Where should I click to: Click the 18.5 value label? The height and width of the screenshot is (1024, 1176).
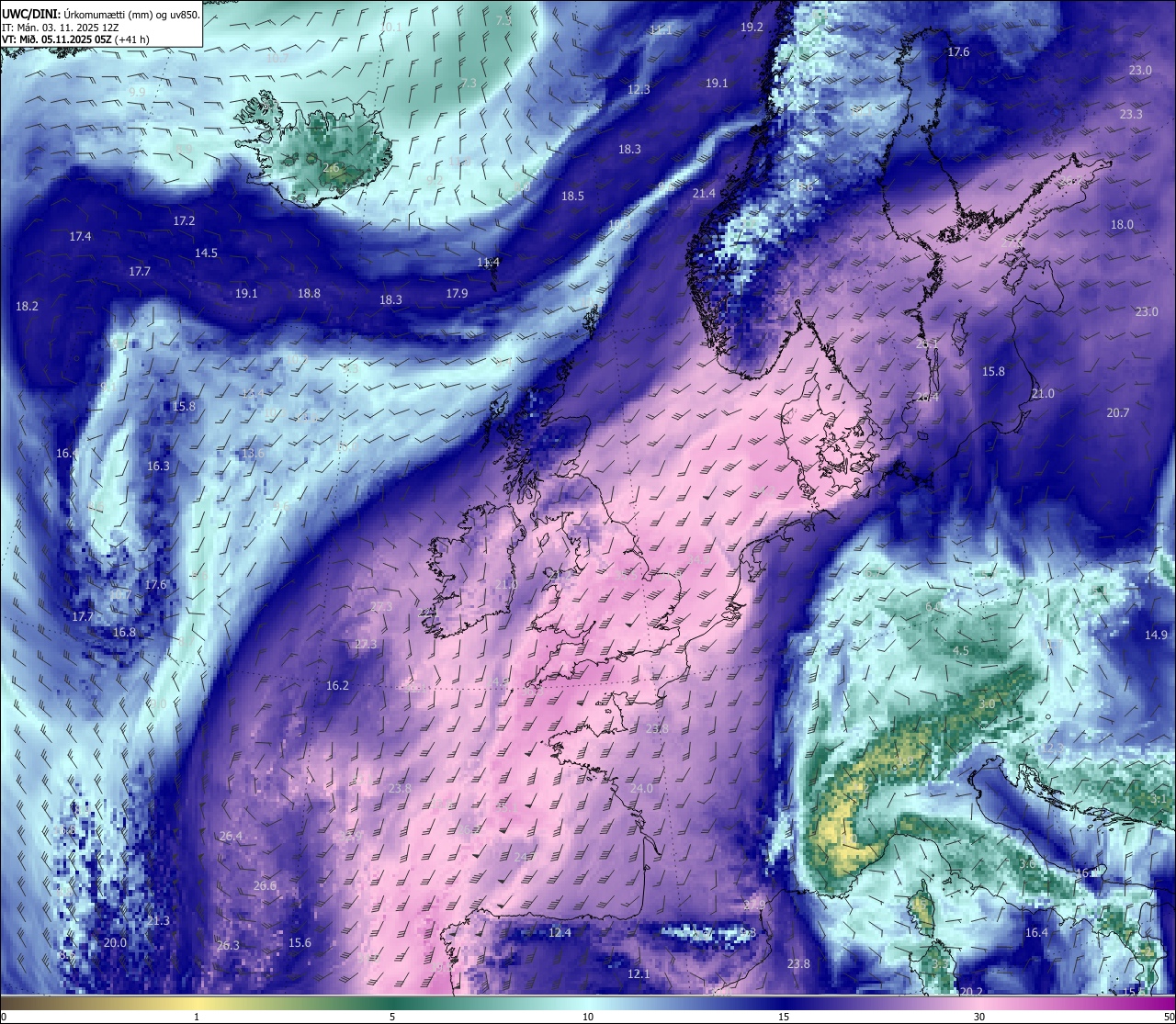[x=572, y=197]
